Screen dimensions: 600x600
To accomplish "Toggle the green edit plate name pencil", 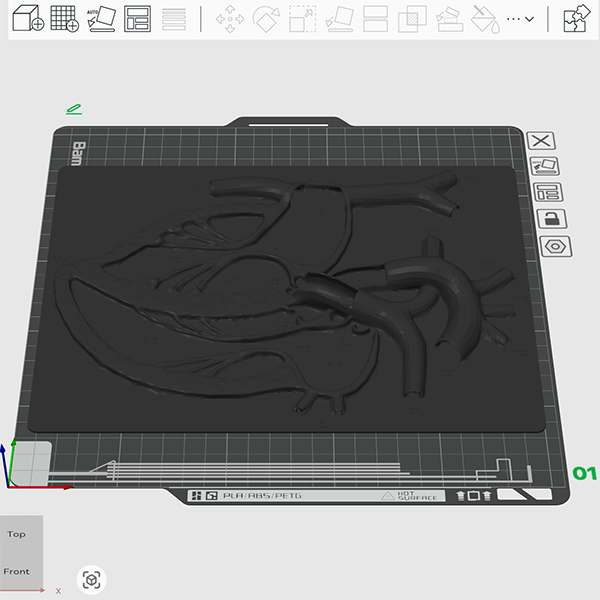I will click(74, 108).
